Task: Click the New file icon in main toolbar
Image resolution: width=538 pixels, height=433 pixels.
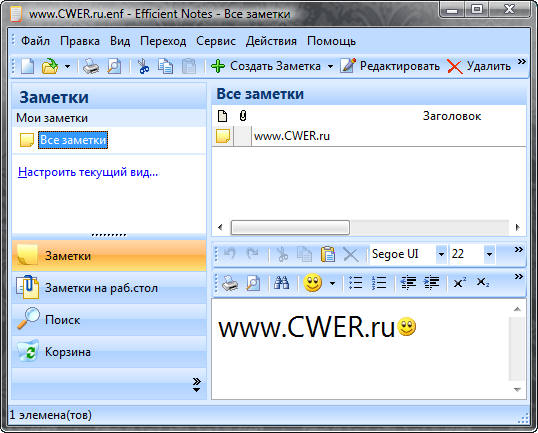Action: coord(27,66)
